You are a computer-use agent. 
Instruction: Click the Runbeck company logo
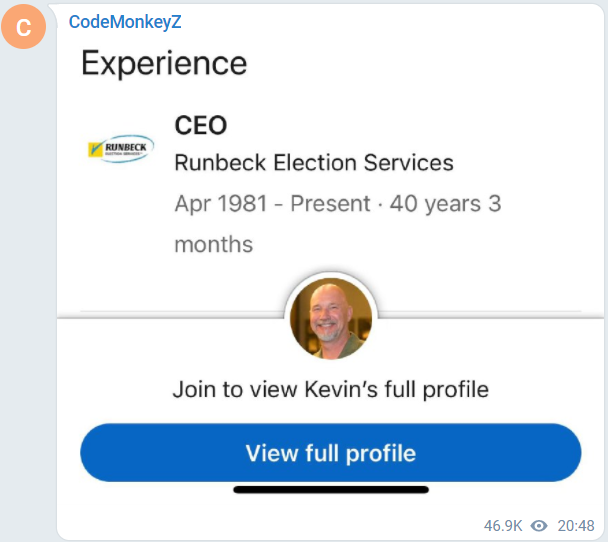coord(121,150)
